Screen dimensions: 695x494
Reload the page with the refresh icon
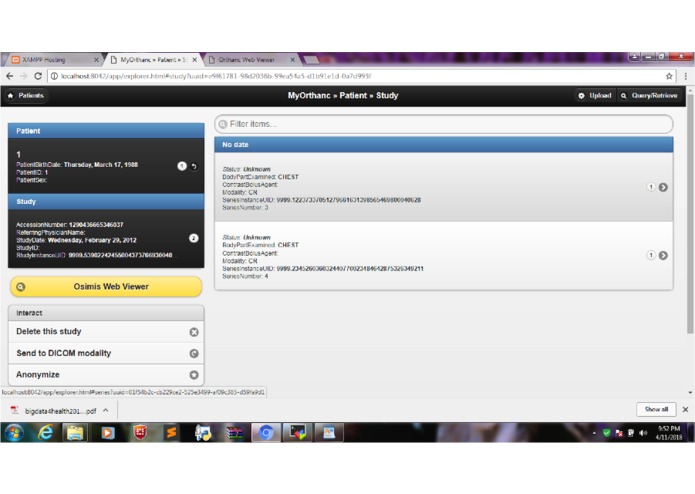tap(38, 76)
